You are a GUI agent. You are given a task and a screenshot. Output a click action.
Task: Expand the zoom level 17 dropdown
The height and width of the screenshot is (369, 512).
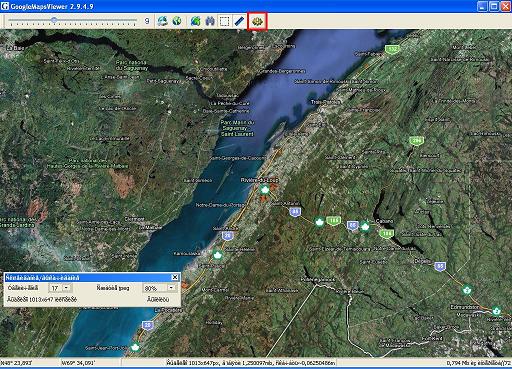click(x=67, y=288)
